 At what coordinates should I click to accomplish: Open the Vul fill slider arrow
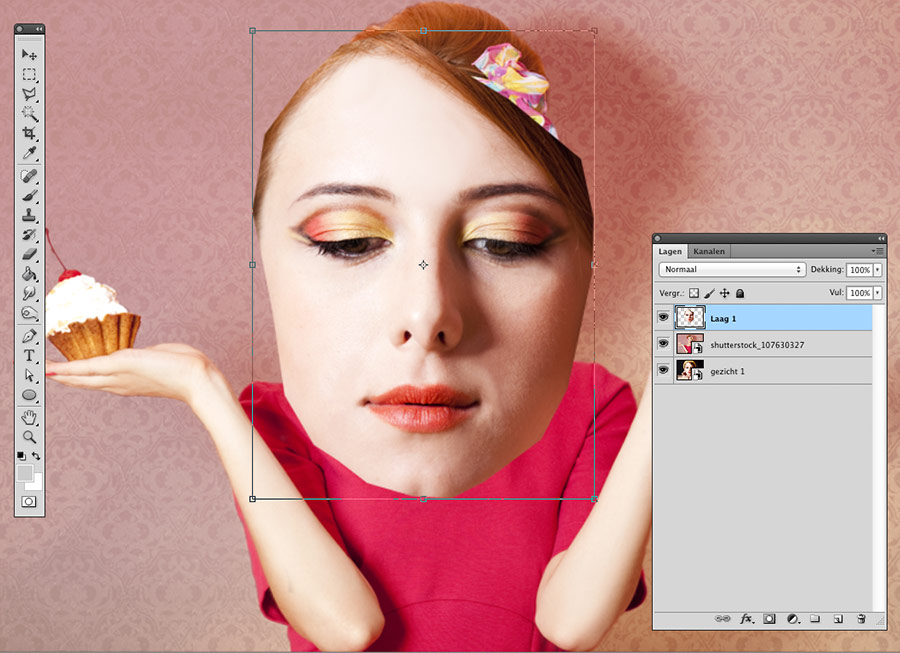pos(878,293)
